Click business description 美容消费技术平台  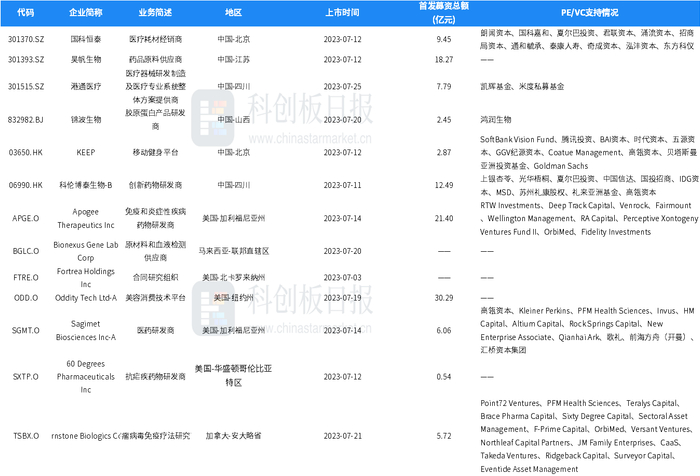coord(155,298)
